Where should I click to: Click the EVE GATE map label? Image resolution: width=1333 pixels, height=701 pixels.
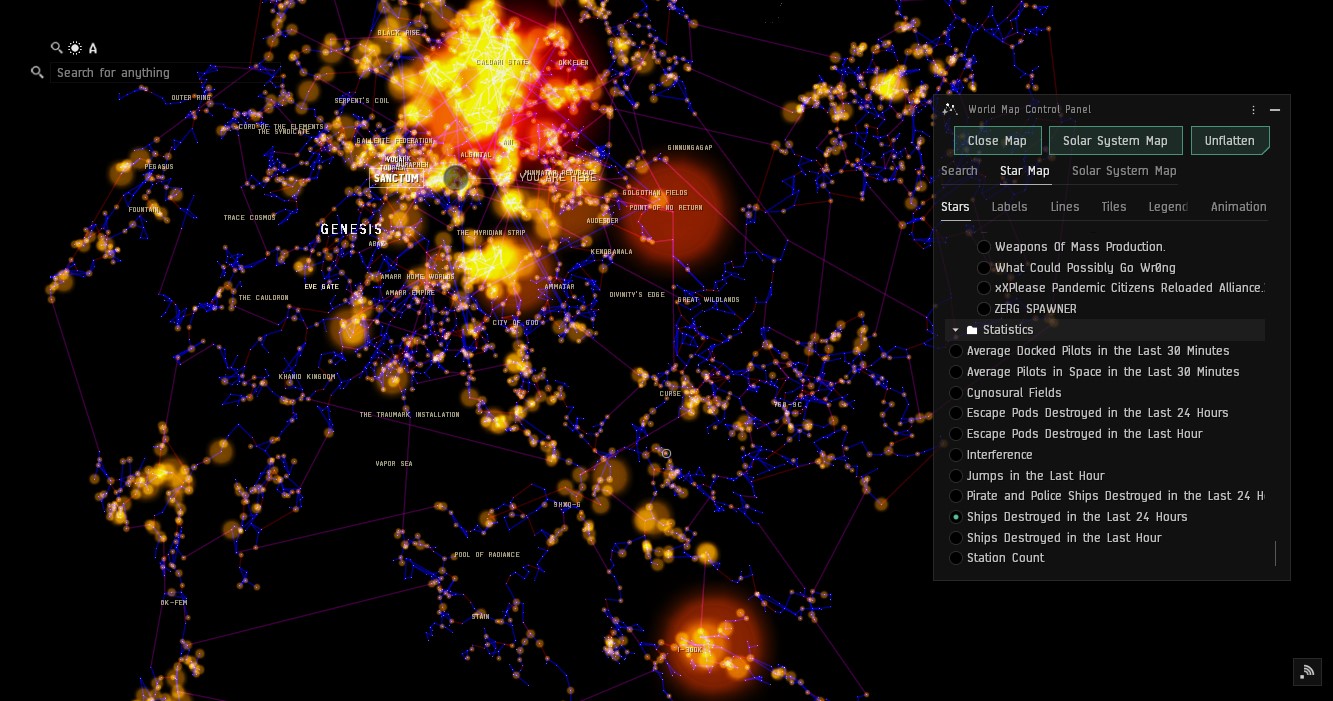tap(321, 287)
